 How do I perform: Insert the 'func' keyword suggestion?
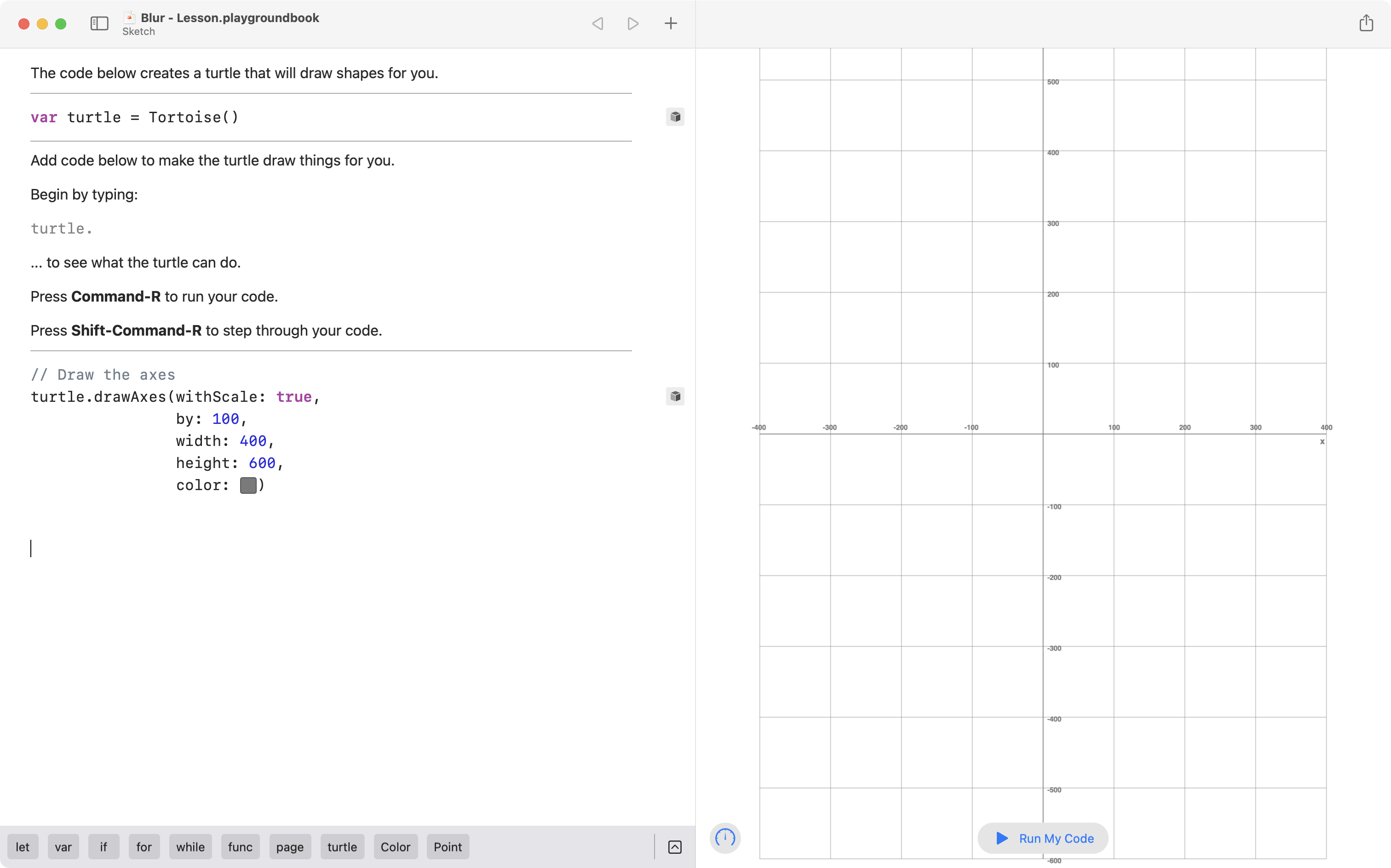tap(240, 847)
